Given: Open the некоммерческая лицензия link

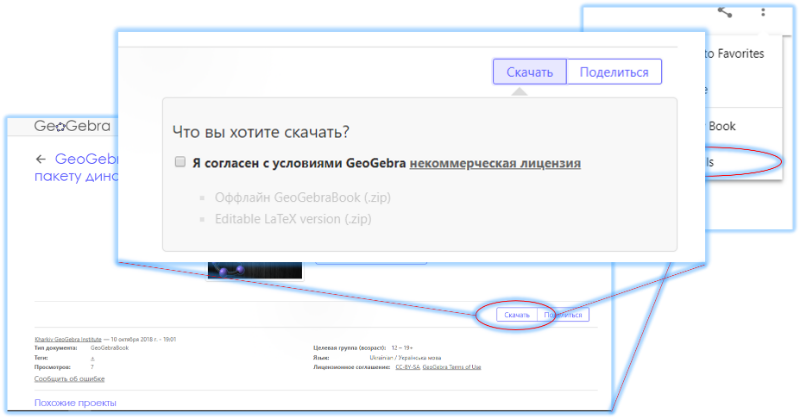Looking at the screenshot, I should pyautogui.click(x=495, y=163).
